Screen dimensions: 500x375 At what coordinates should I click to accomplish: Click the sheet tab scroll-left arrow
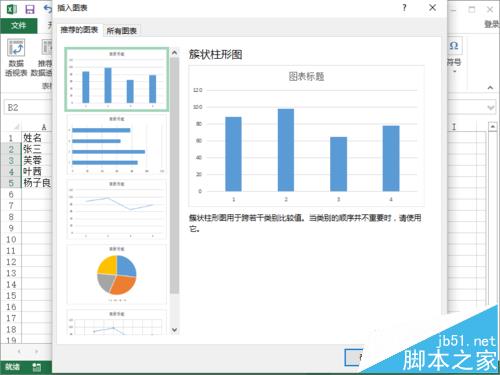(19, 351)
